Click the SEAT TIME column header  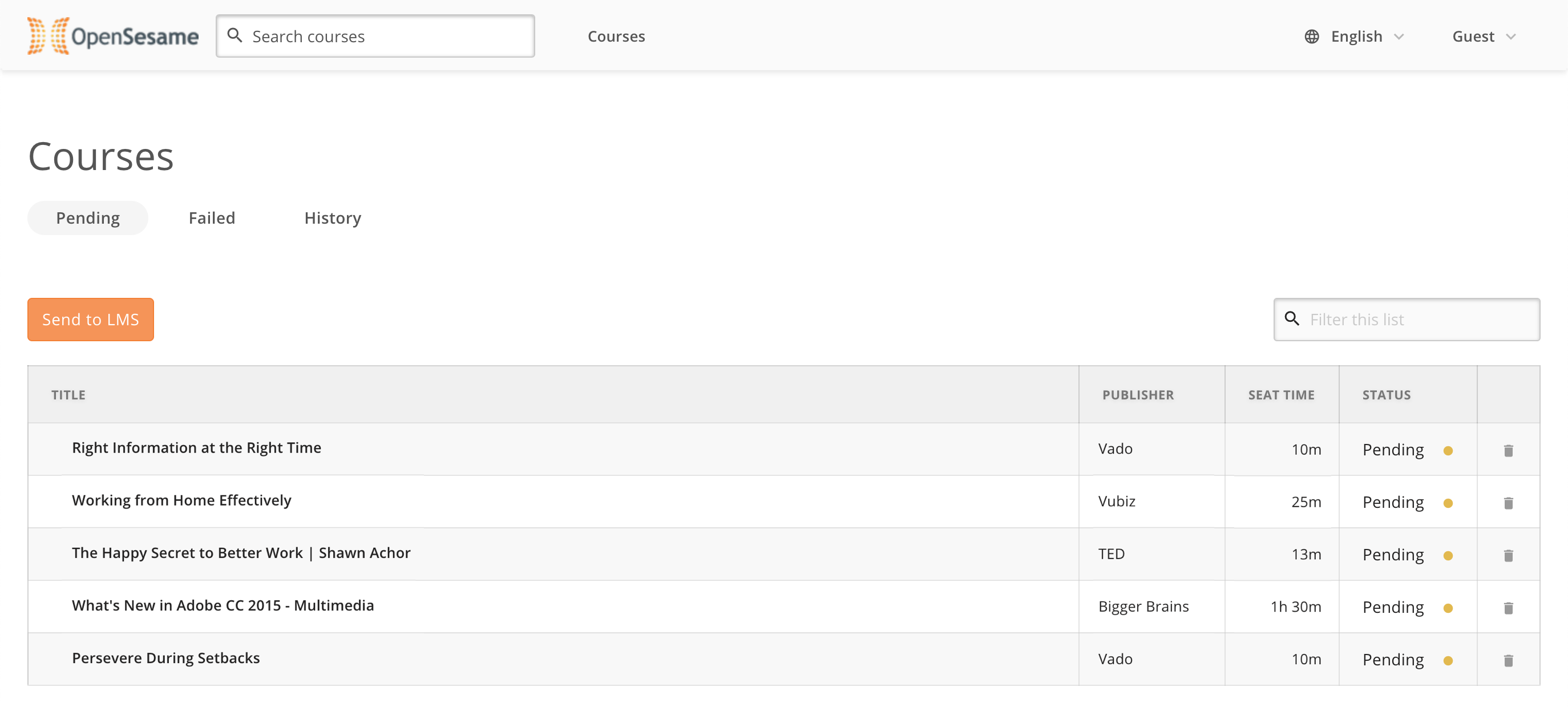(x=1282, y=395)
